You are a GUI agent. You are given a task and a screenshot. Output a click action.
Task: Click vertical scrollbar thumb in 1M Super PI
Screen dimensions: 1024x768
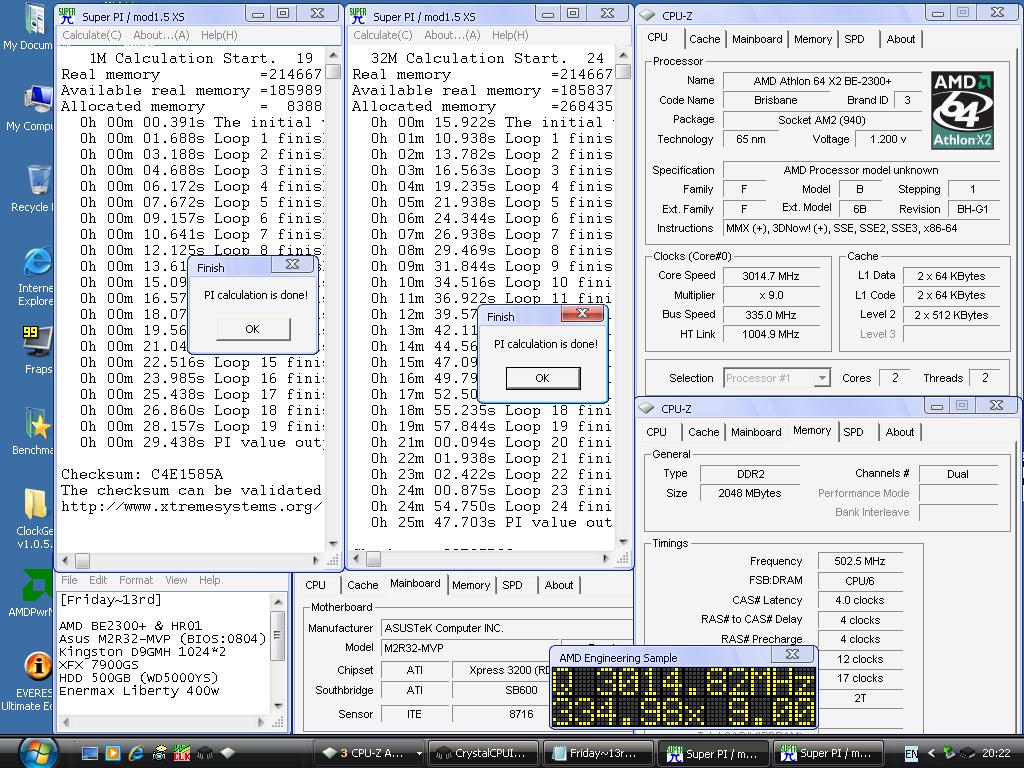[332, 71]
